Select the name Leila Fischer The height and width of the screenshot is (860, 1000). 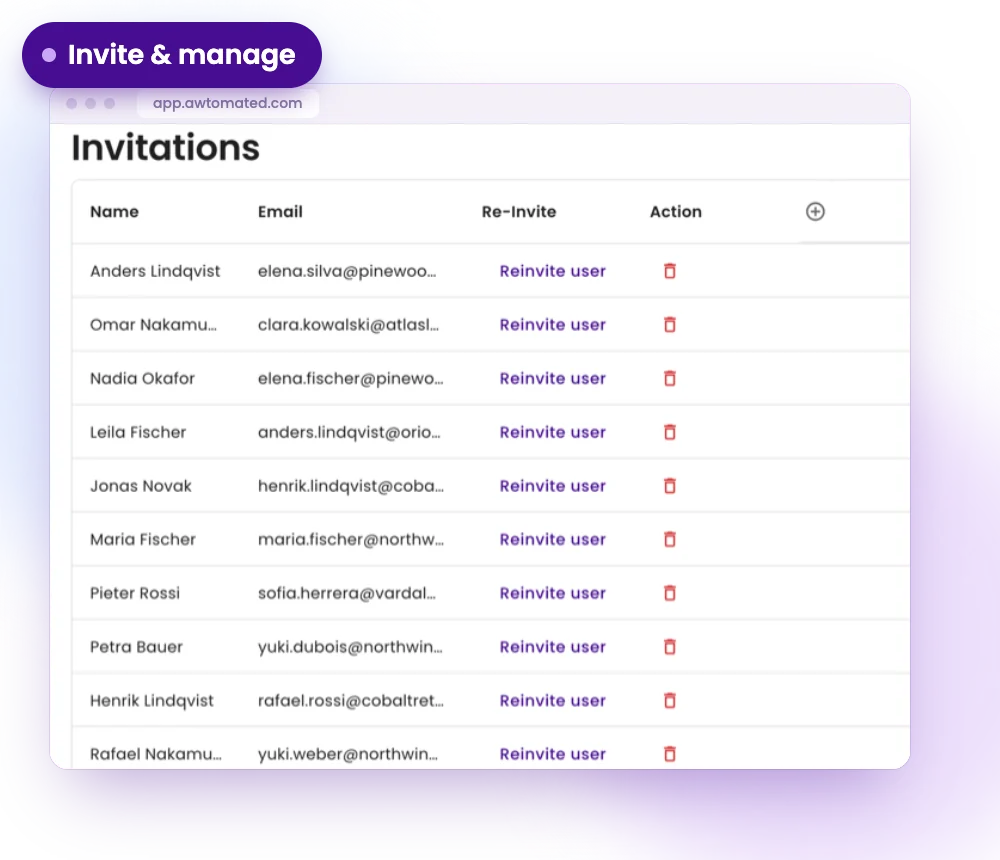(x=138, y=432)
